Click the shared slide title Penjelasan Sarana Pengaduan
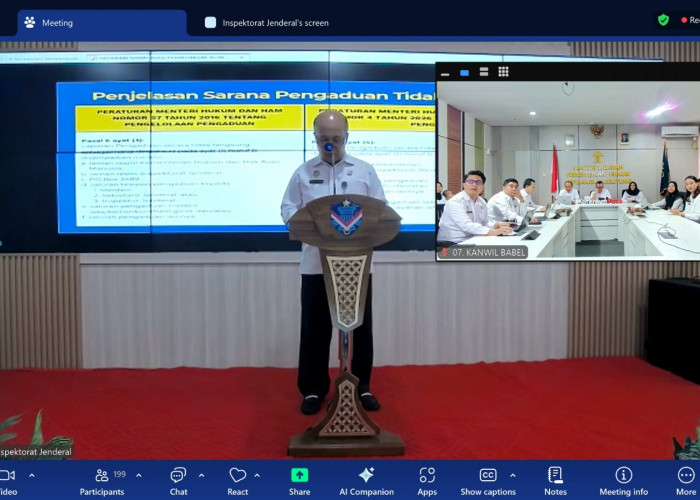This screenshot has width=700, height=500. point(263,95)
